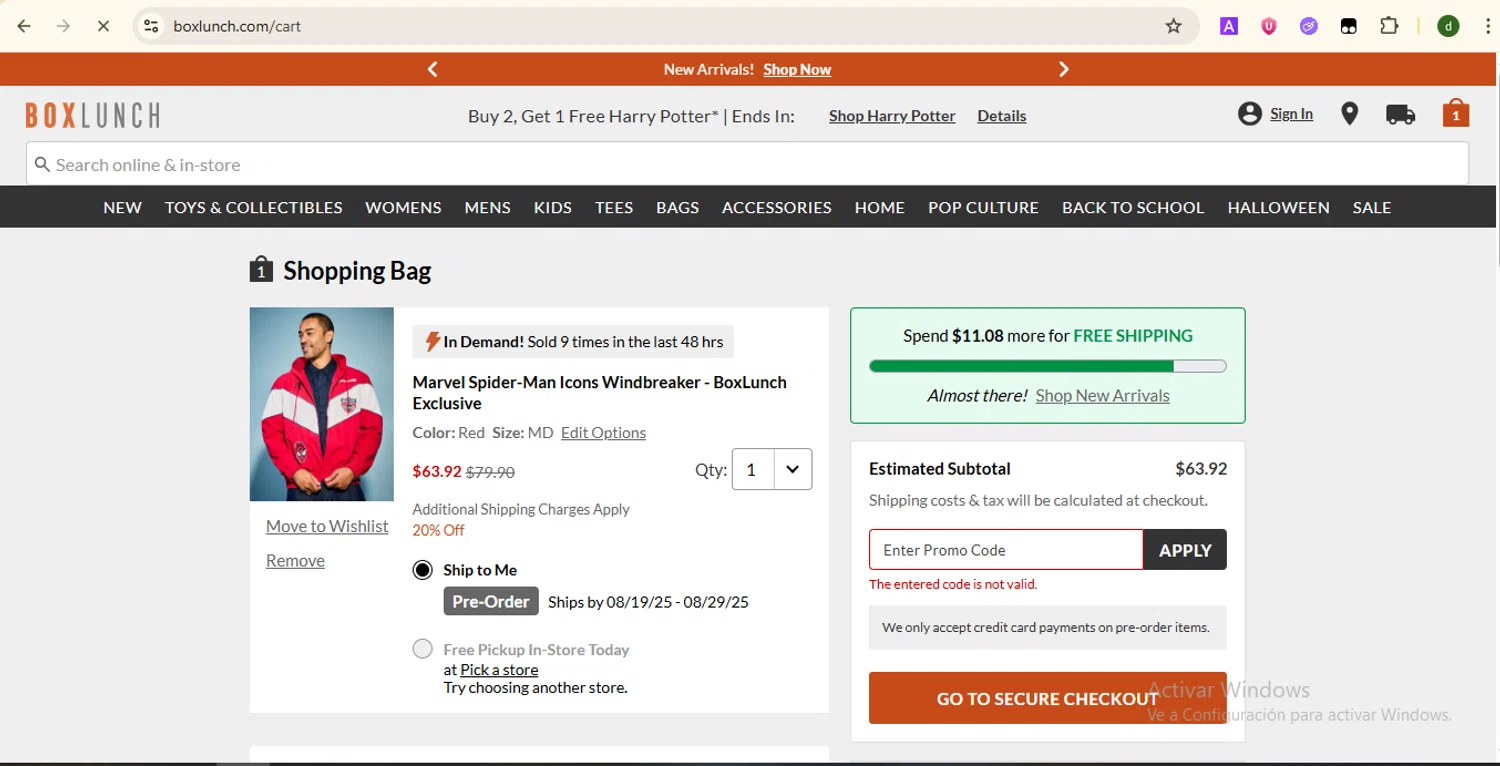Open the black square extension icon
This screenshot has width=1500, height=766.
coord(1349,26)
